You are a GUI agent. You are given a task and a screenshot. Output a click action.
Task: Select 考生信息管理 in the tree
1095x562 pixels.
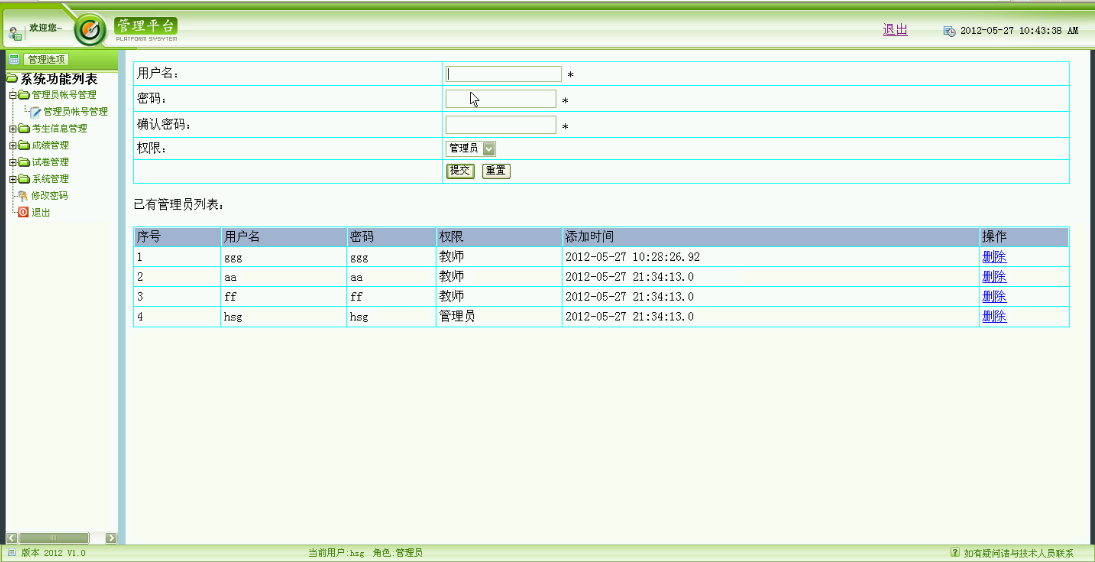[59, 128]
